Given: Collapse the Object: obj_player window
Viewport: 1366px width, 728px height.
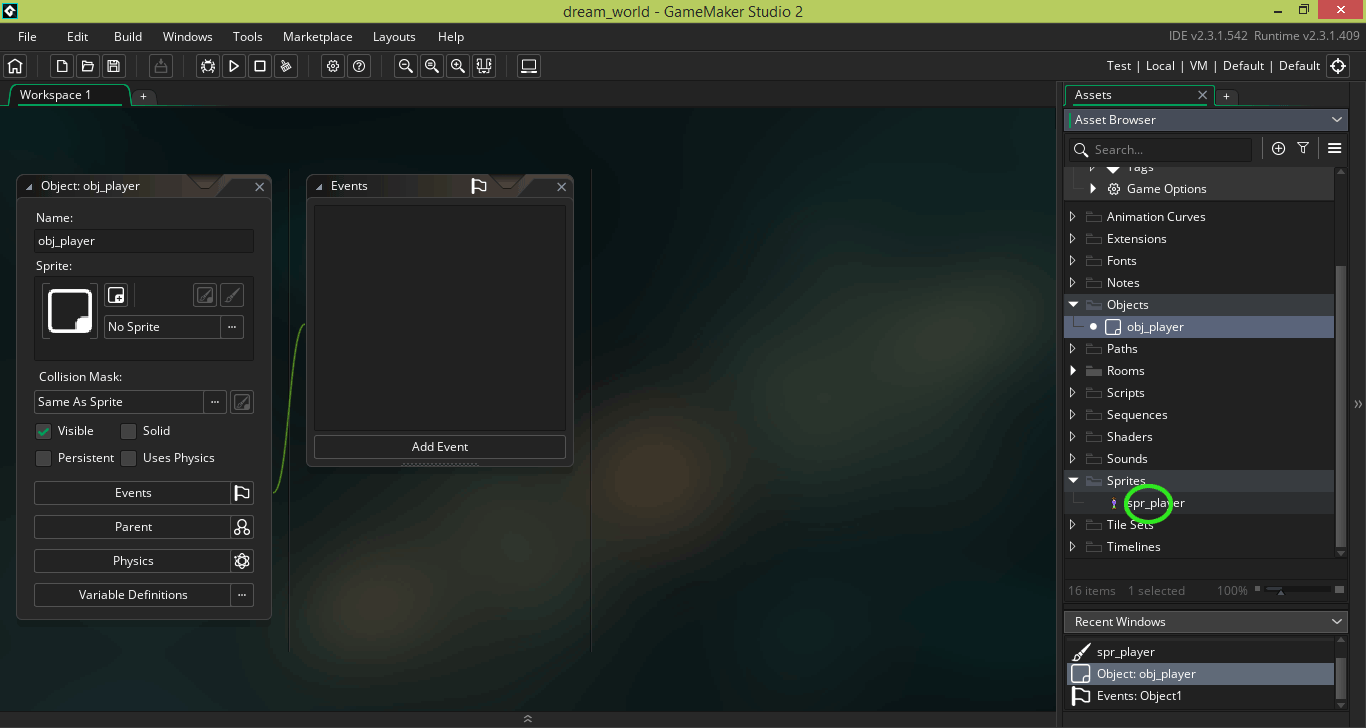Looking at the screenshot, I should click(29, 186).
